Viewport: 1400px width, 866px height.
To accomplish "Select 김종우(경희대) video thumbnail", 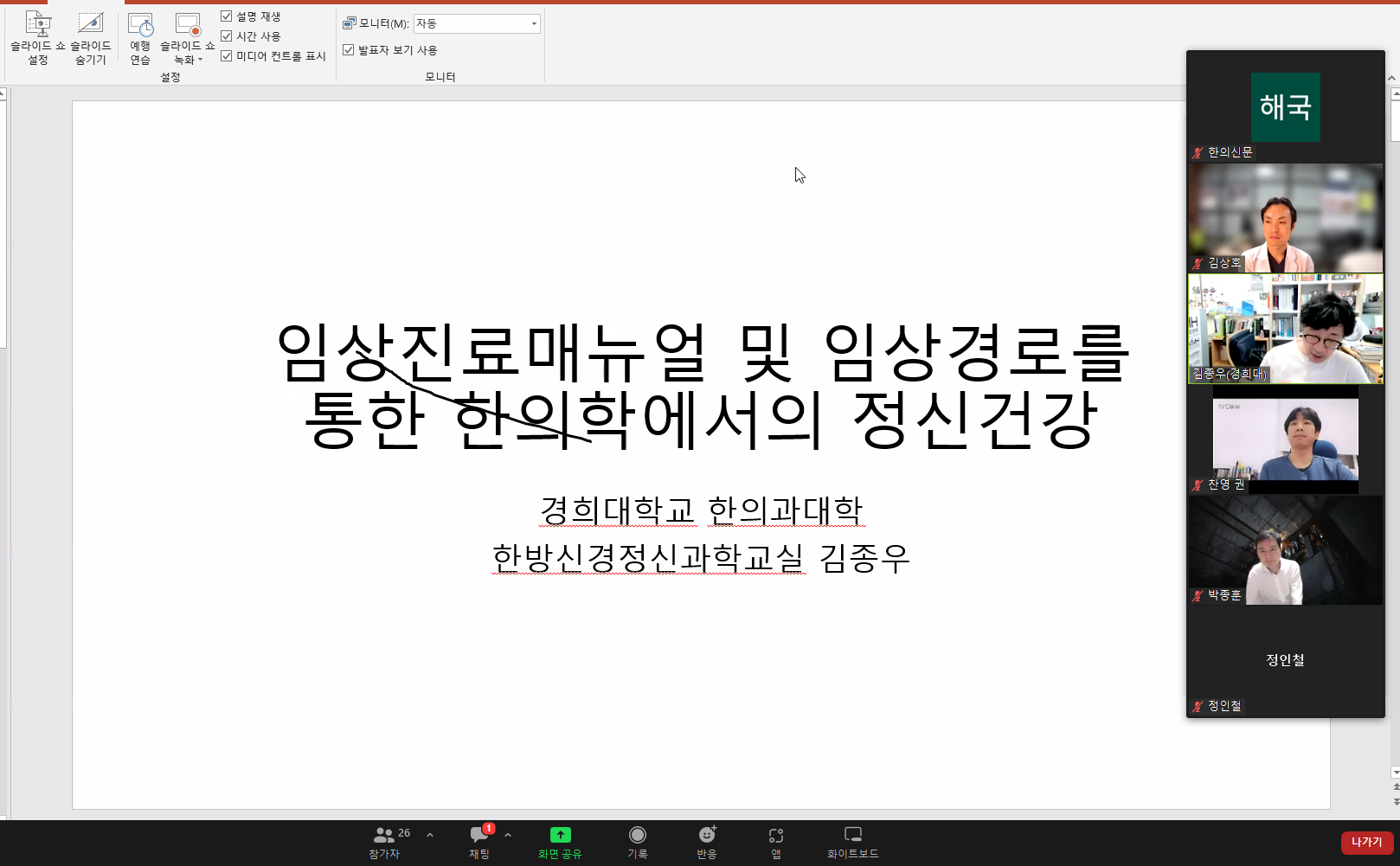I will coord(1286,329).
